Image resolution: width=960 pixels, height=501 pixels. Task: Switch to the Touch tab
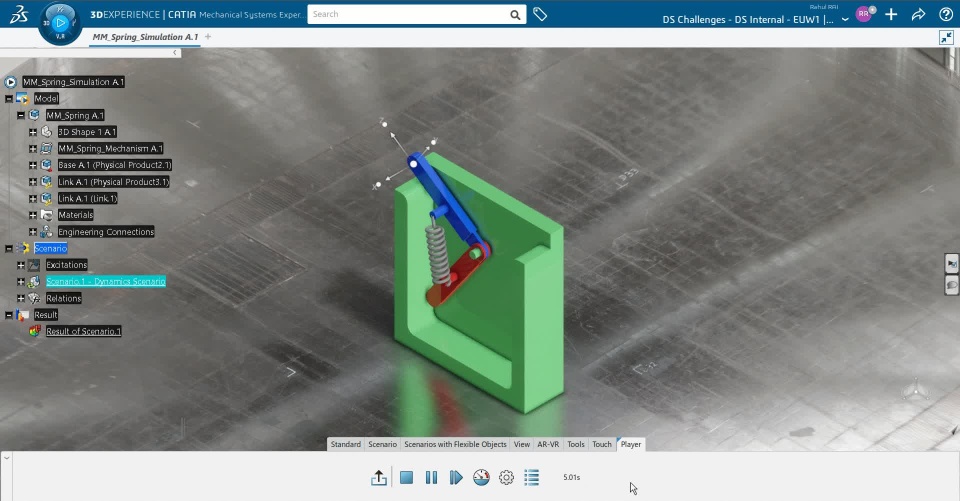602,444
